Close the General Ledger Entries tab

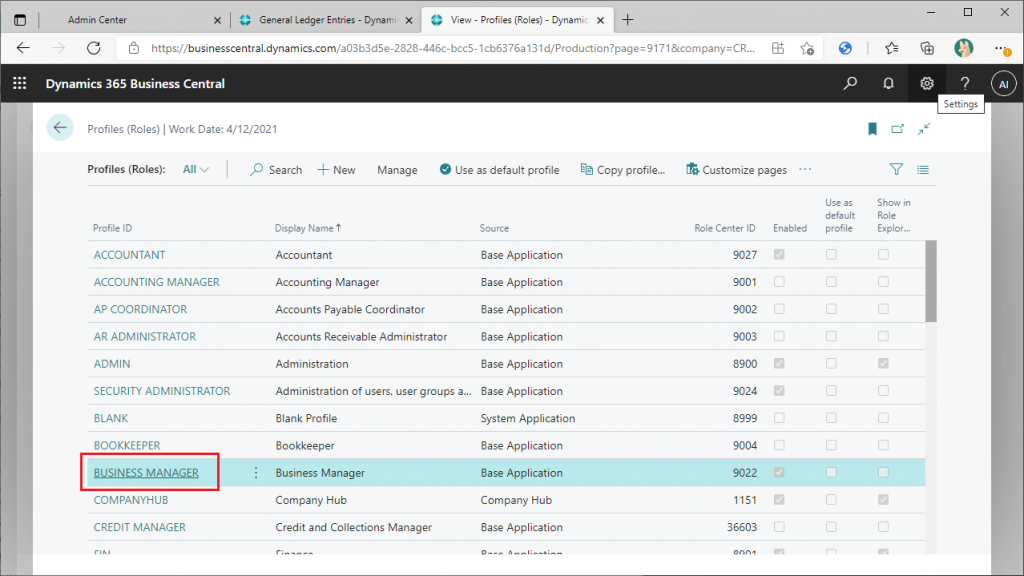pos(409,20)
